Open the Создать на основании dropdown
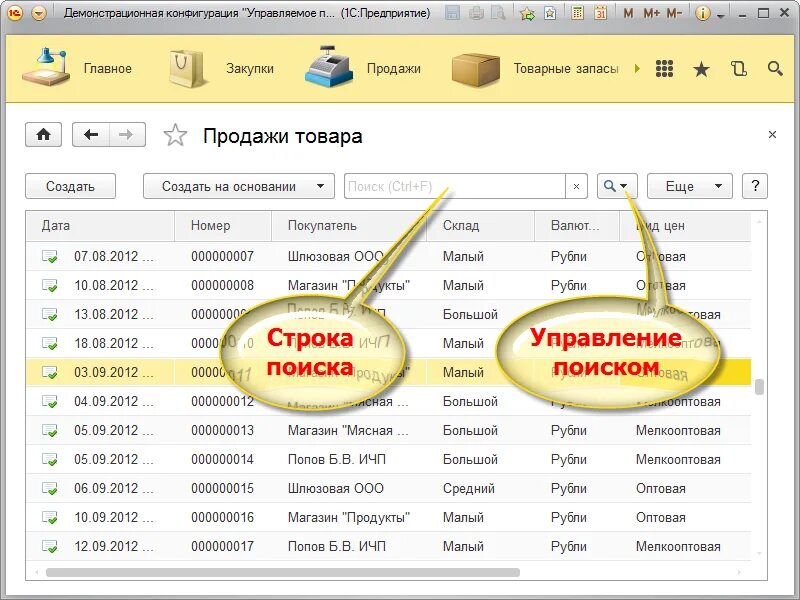This screenshot has height=600, width=800. coord(239,186)
